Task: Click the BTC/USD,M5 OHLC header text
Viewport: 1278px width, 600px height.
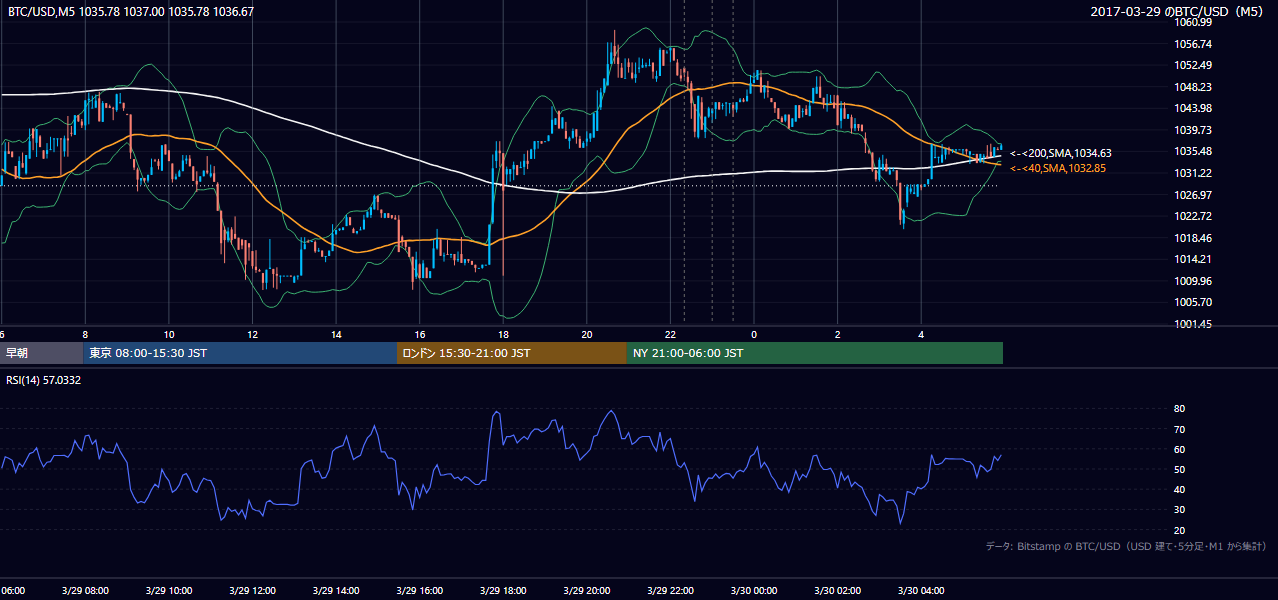Action: [130, 12]
